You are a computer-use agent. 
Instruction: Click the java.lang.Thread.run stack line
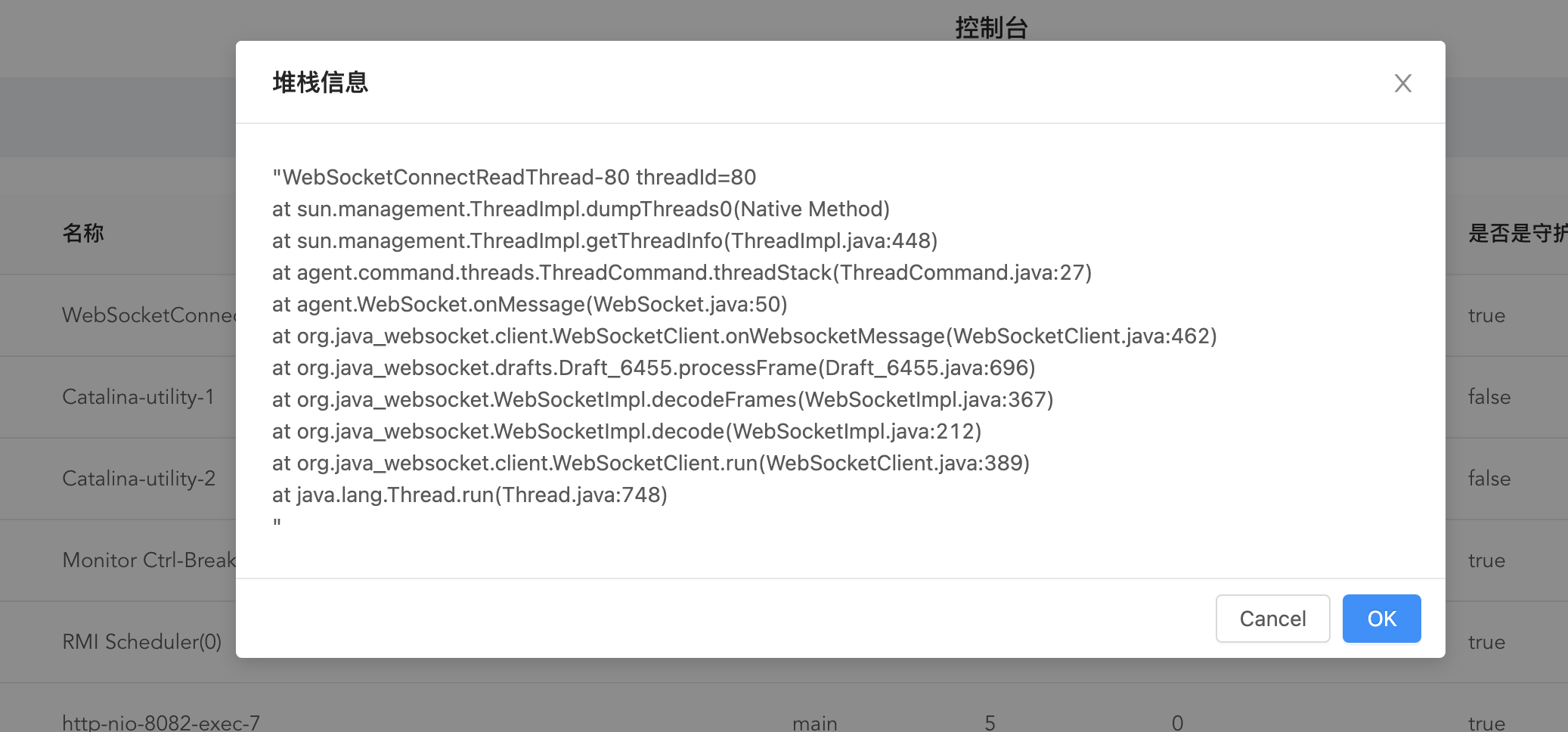(x=469, y=495)
